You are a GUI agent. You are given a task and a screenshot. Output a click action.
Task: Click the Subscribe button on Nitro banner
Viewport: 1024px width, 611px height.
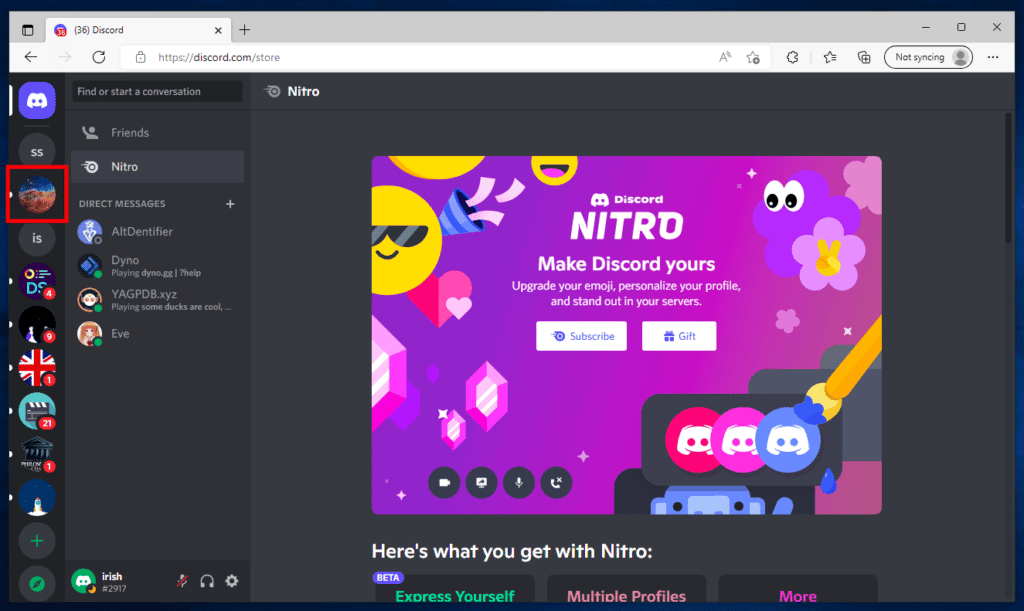click(x=581, y=336)
